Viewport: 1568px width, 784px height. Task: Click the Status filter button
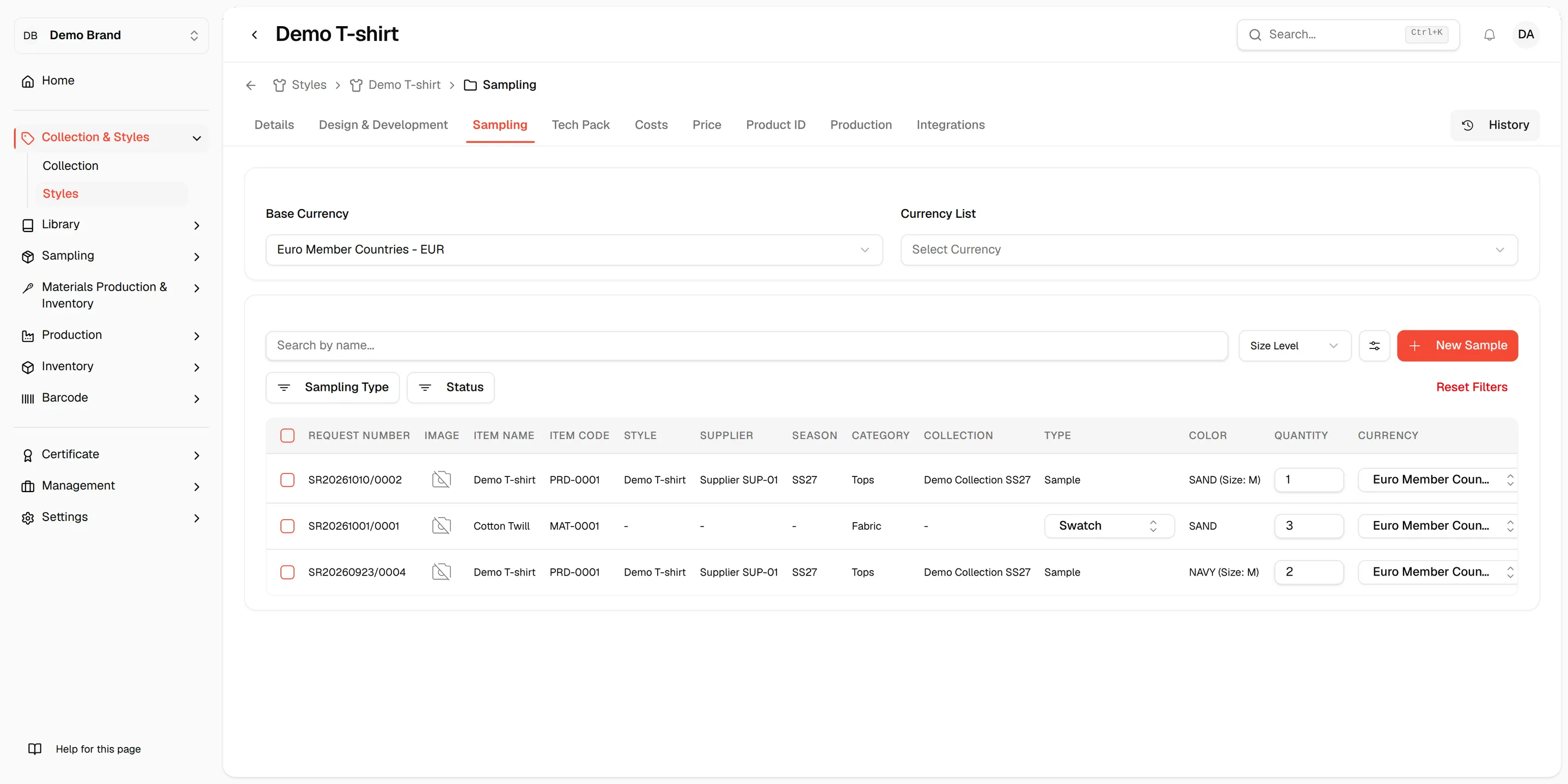pos(450,388)
